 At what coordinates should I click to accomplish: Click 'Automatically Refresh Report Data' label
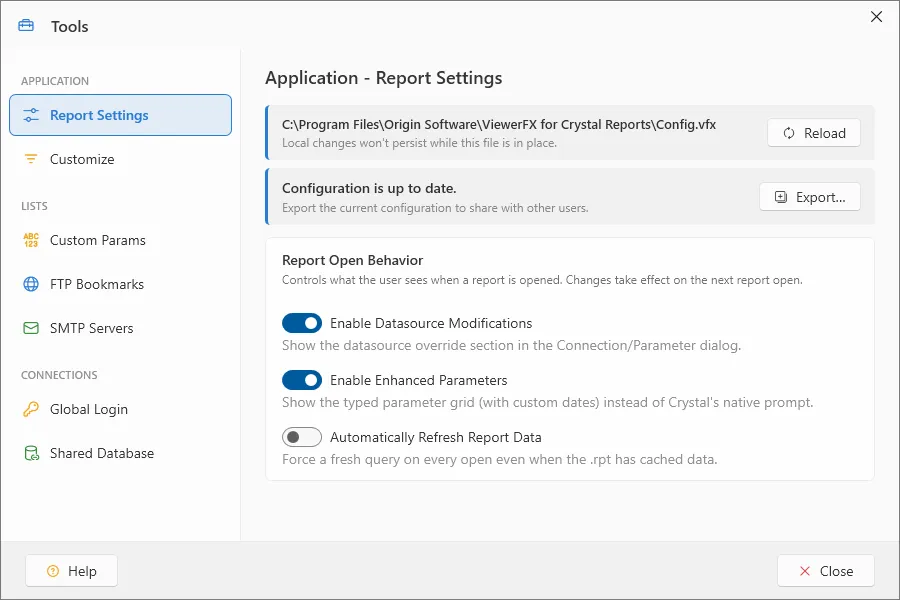pos(436,437)
